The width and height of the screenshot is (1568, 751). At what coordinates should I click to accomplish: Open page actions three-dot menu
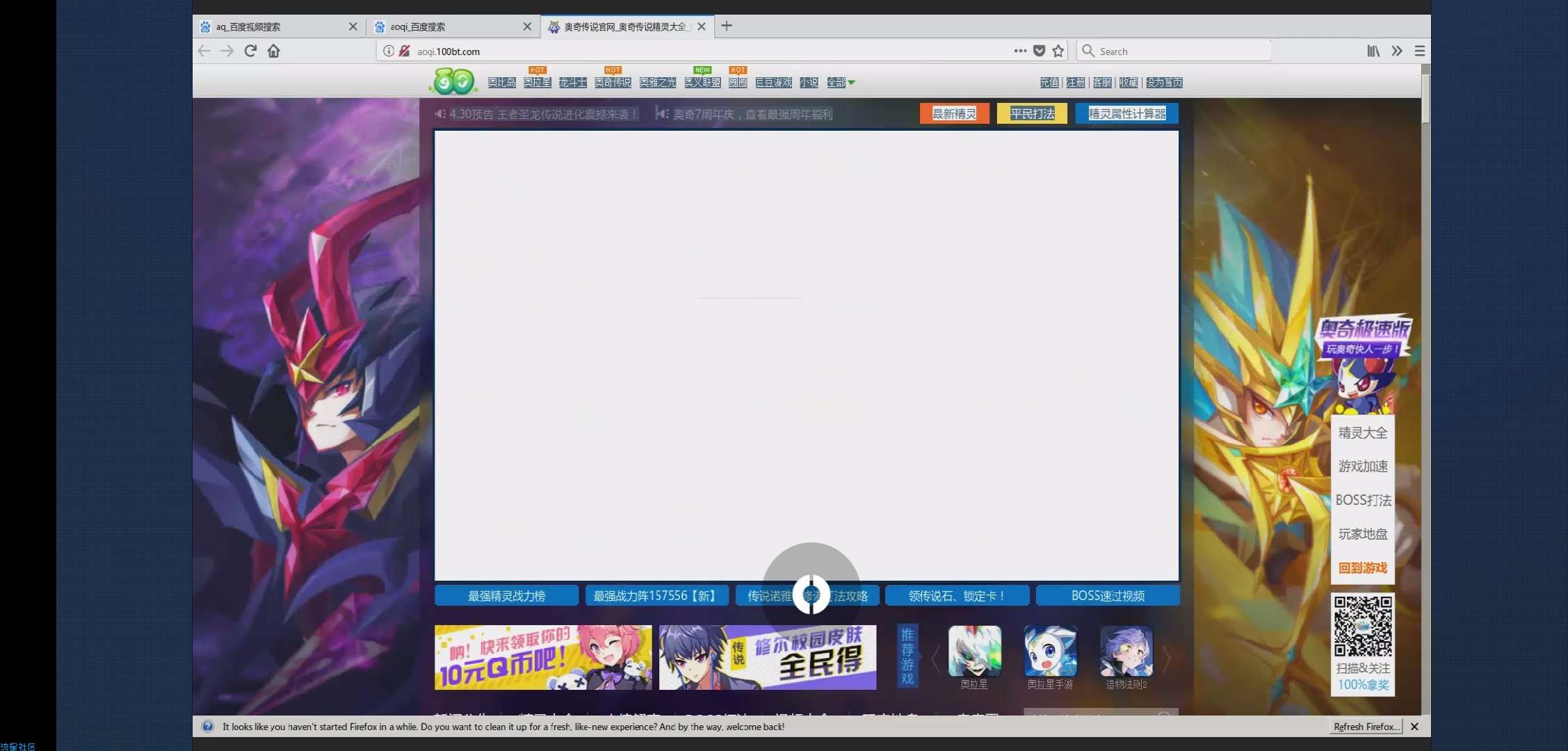click(x=1020, y=51)
